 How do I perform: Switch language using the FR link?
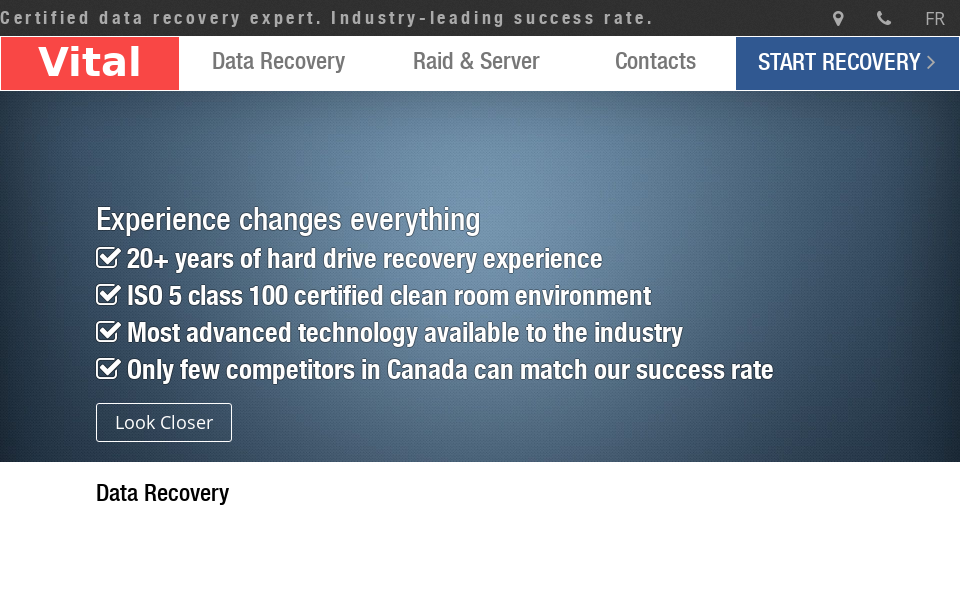[x=934, y=18]
